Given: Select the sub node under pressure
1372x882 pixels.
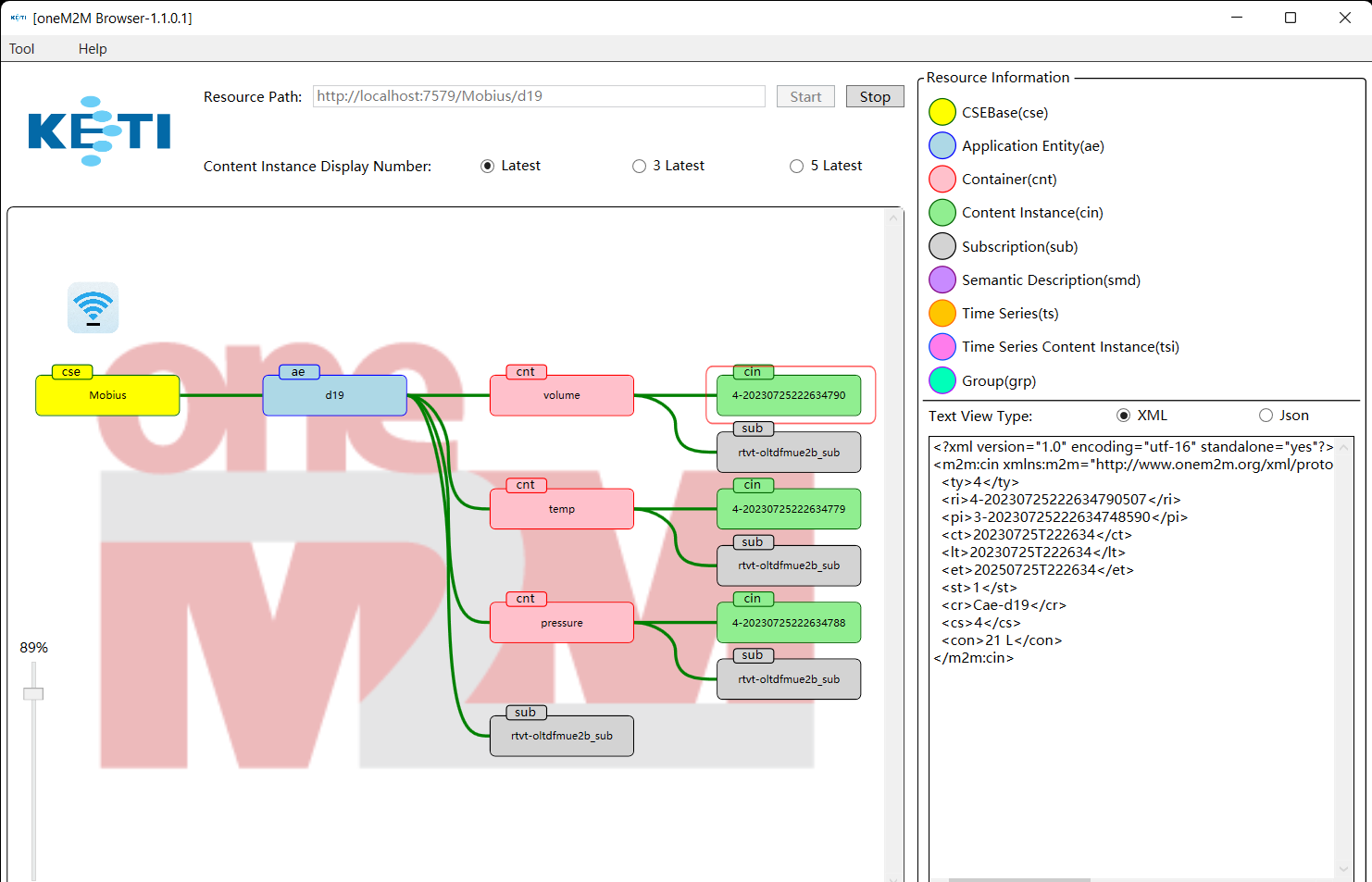Looking at the screenshot, I should (x=789, y=679).
